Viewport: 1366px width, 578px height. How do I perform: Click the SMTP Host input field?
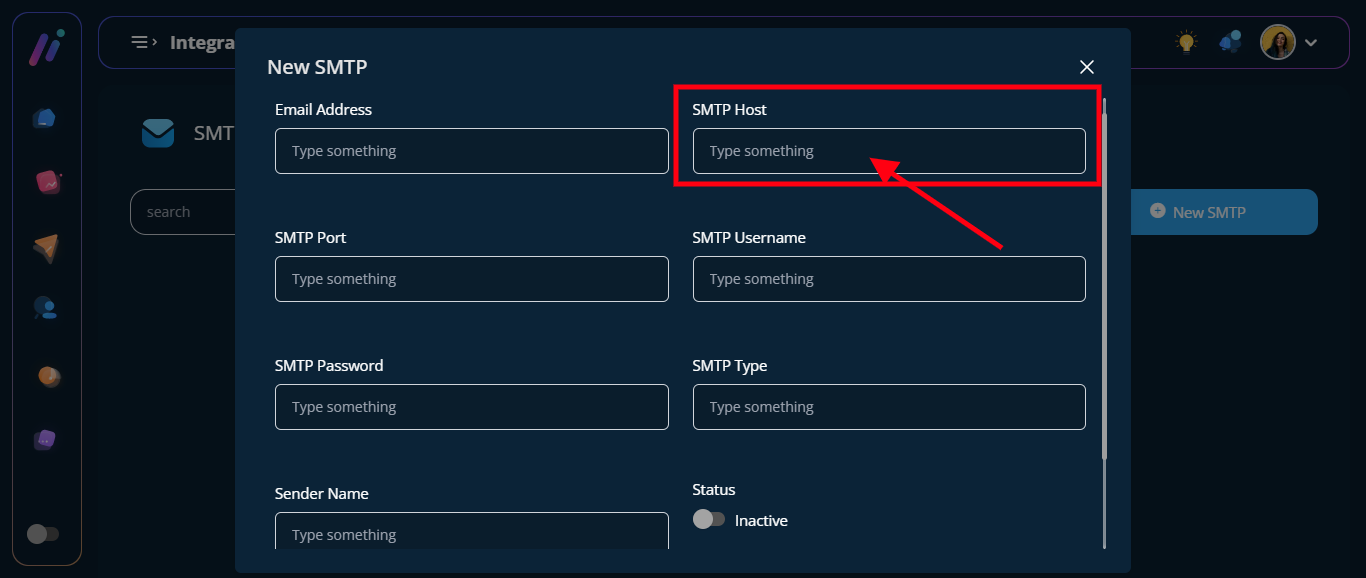tap(888, 151)
